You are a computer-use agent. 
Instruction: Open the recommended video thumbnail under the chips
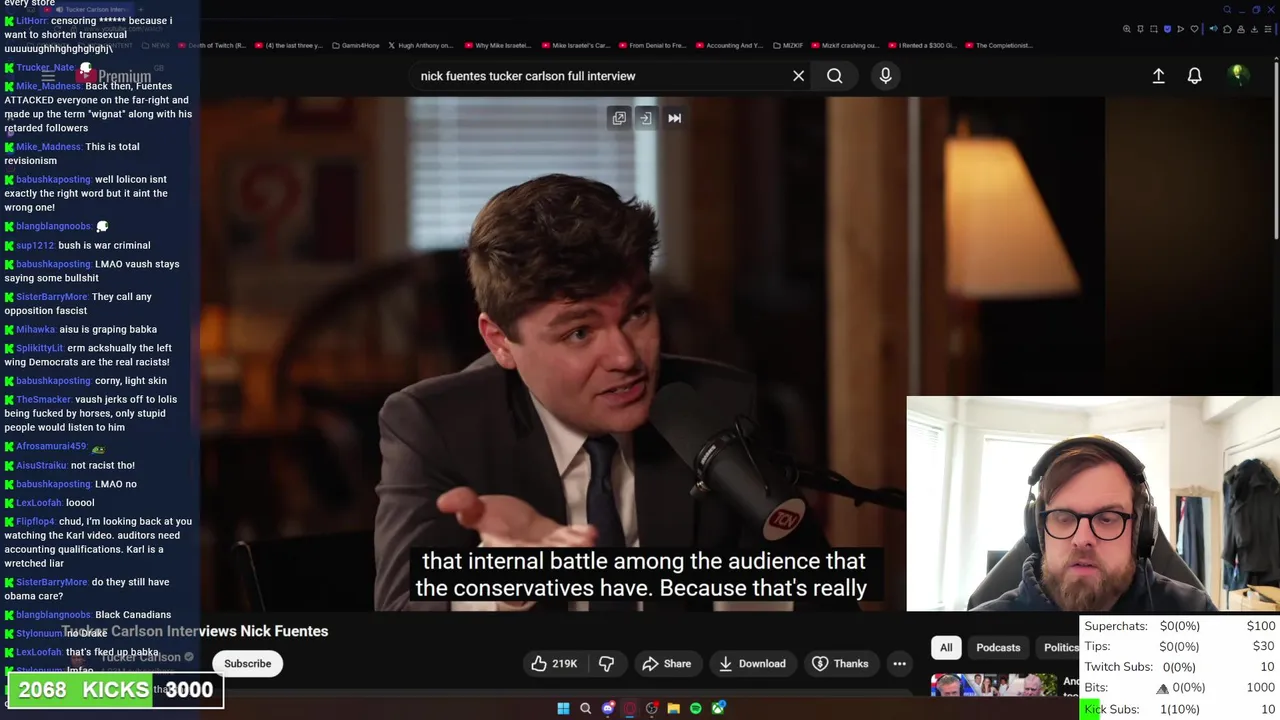pos(993,685)
